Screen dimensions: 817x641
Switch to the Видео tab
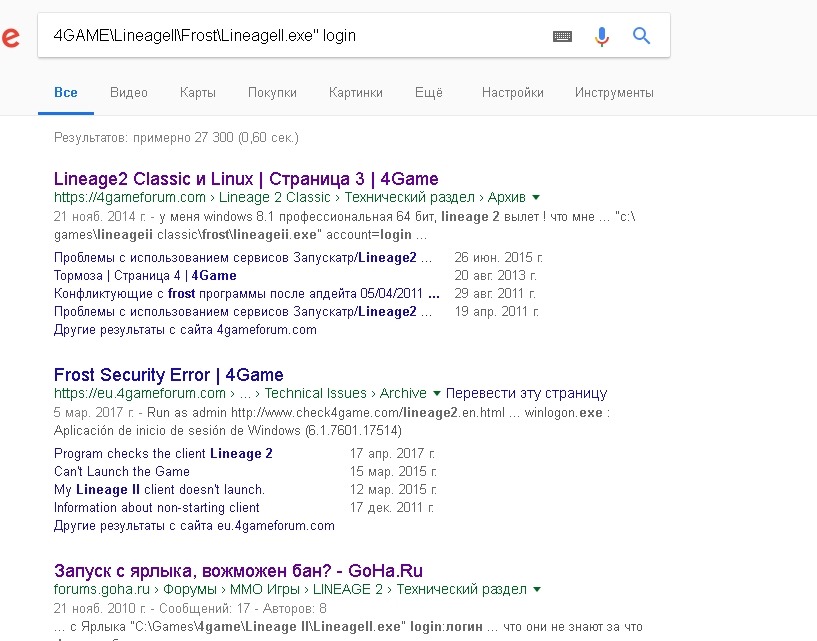coord(130,92)
